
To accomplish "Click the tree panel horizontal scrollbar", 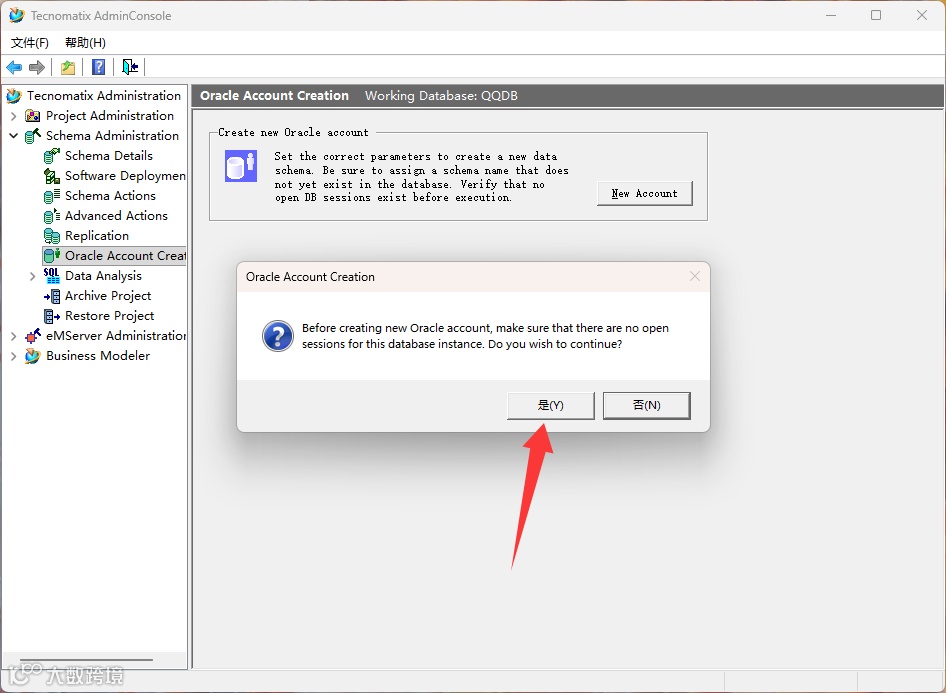I will point(86,660).
